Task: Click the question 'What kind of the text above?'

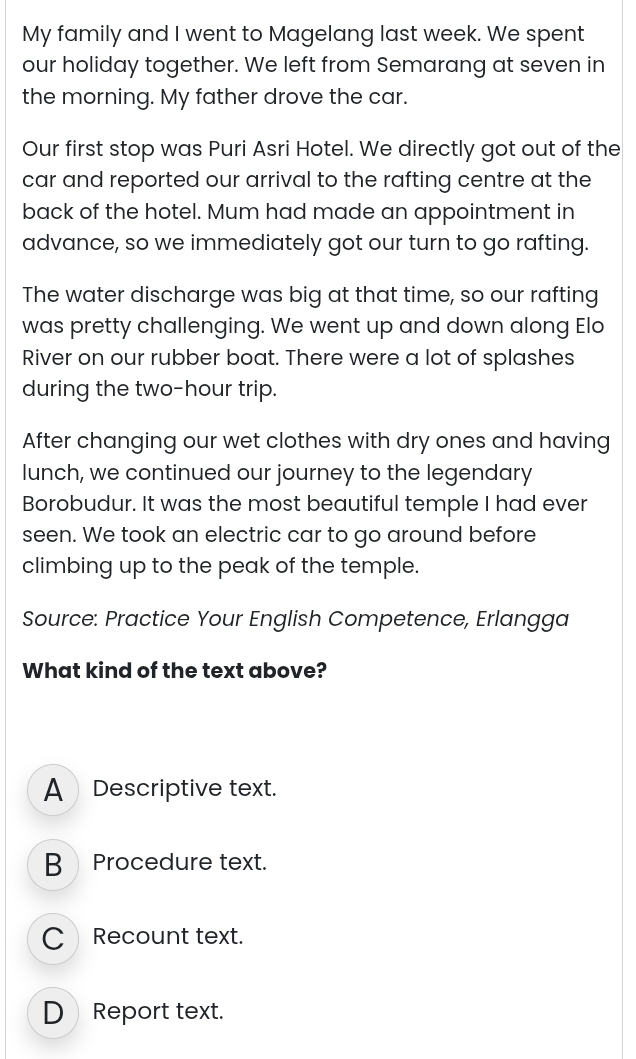Action: (x=174, y=671)
